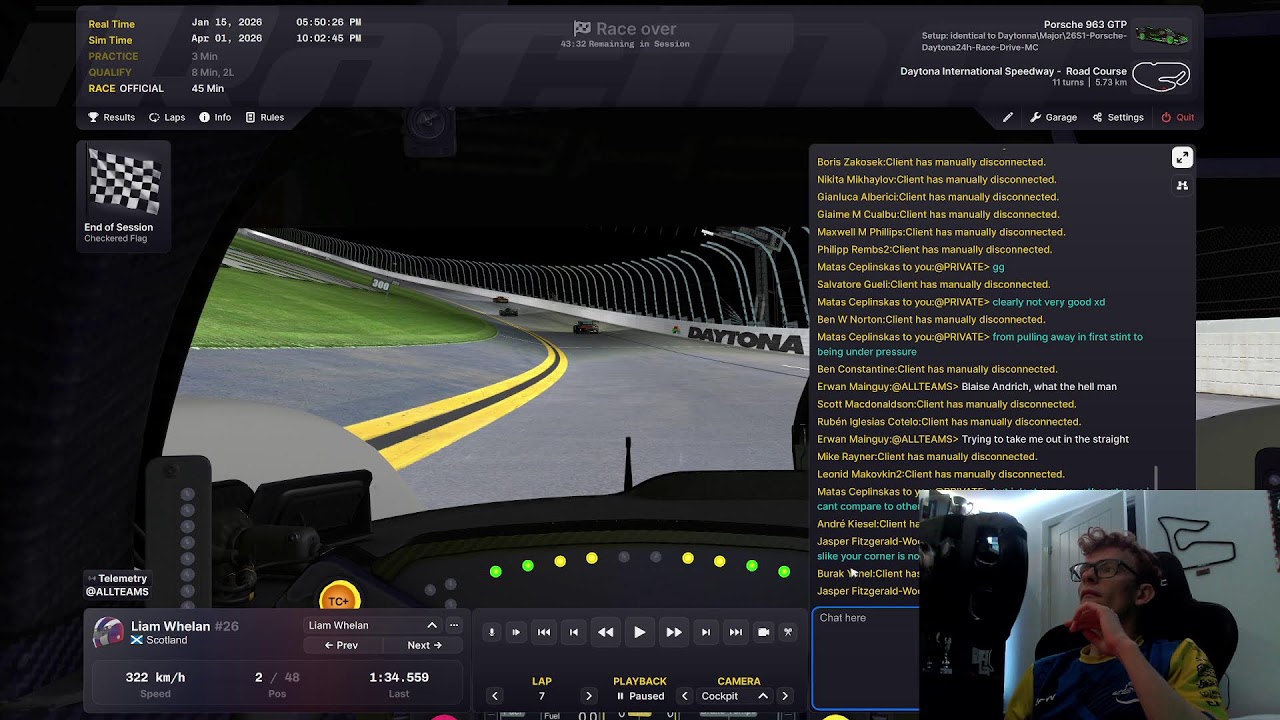This screenshot has width=1280, height=720.
Task: Go to the previous lap with the left arrow
Action: coord(495,696)
